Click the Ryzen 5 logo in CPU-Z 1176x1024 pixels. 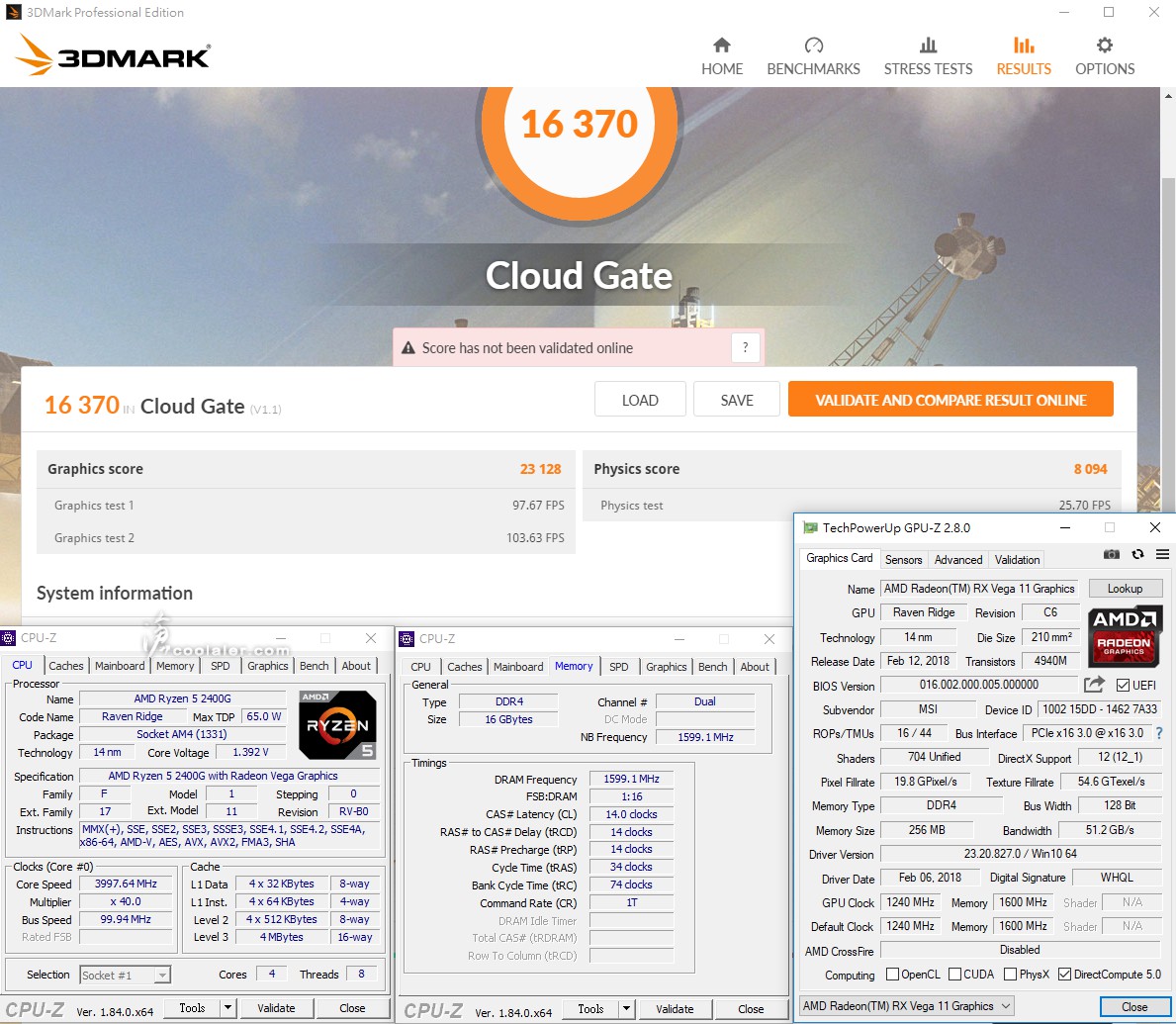pyautogui.click(x=337, y=724)
